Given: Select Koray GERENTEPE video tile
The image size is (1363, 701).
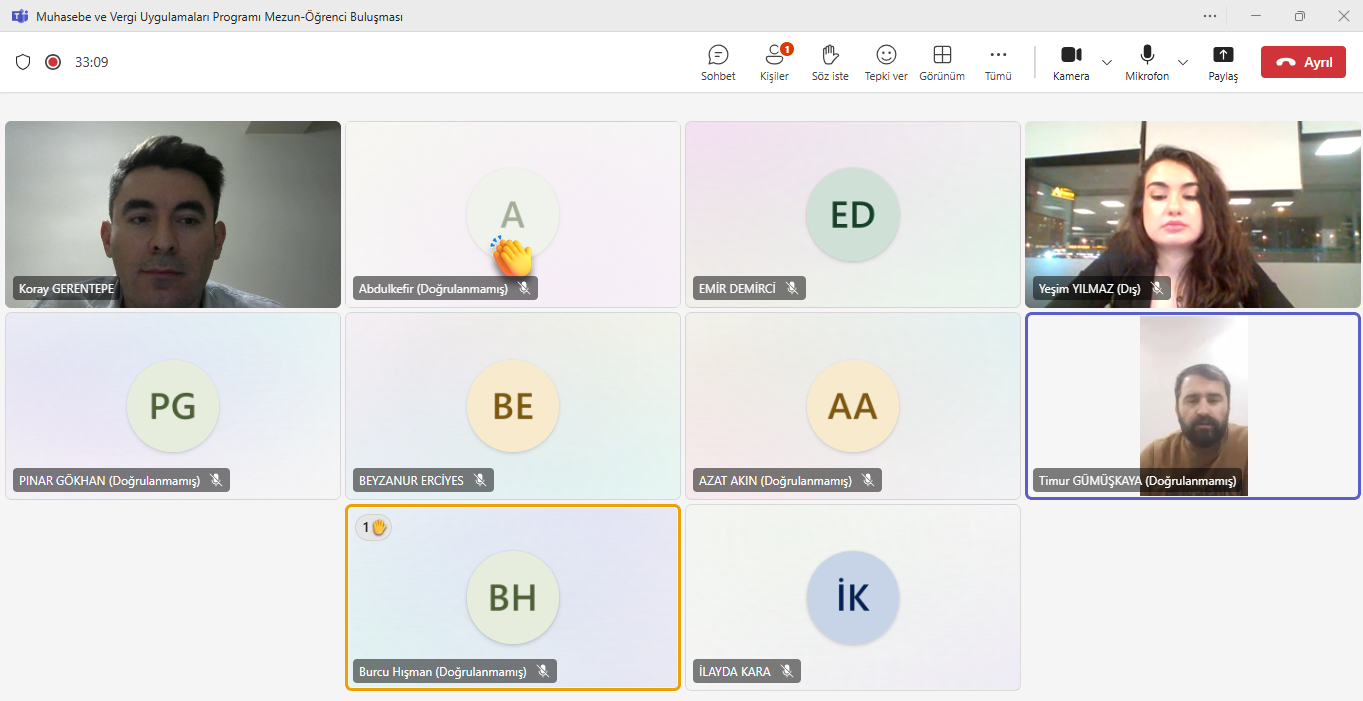Looking at the screenshot, I should pyautogui.click(x=173, y=214).
